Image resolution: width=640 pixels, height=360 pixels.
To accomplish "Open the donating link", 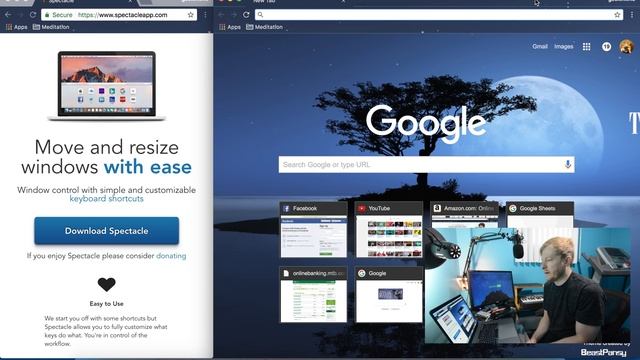I will [x=171, y=256].
